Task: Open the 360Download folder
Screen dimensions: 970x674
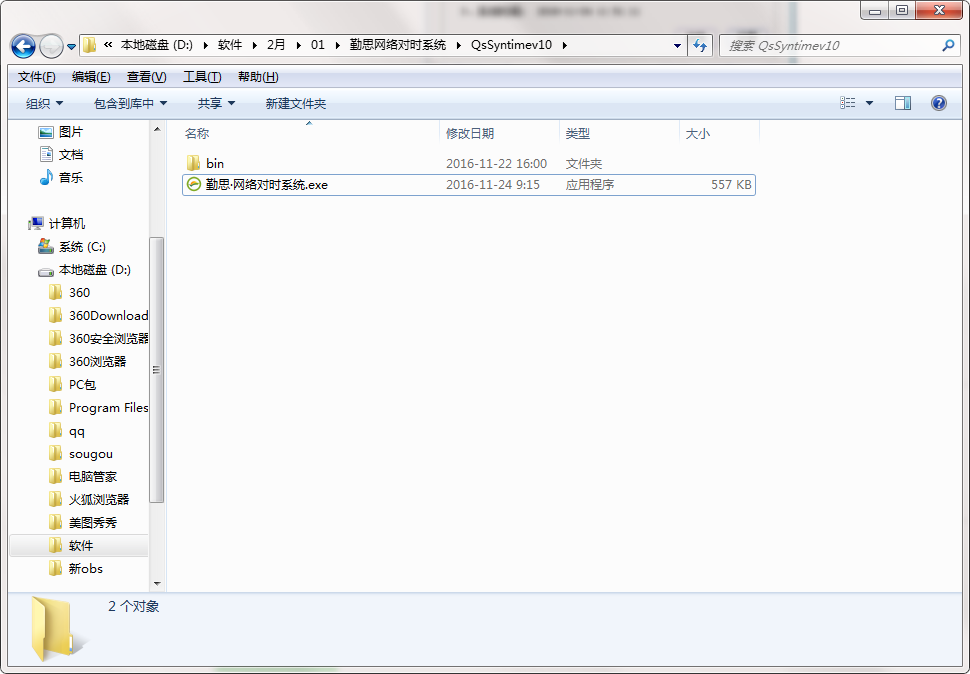Action: click(98, 315)
